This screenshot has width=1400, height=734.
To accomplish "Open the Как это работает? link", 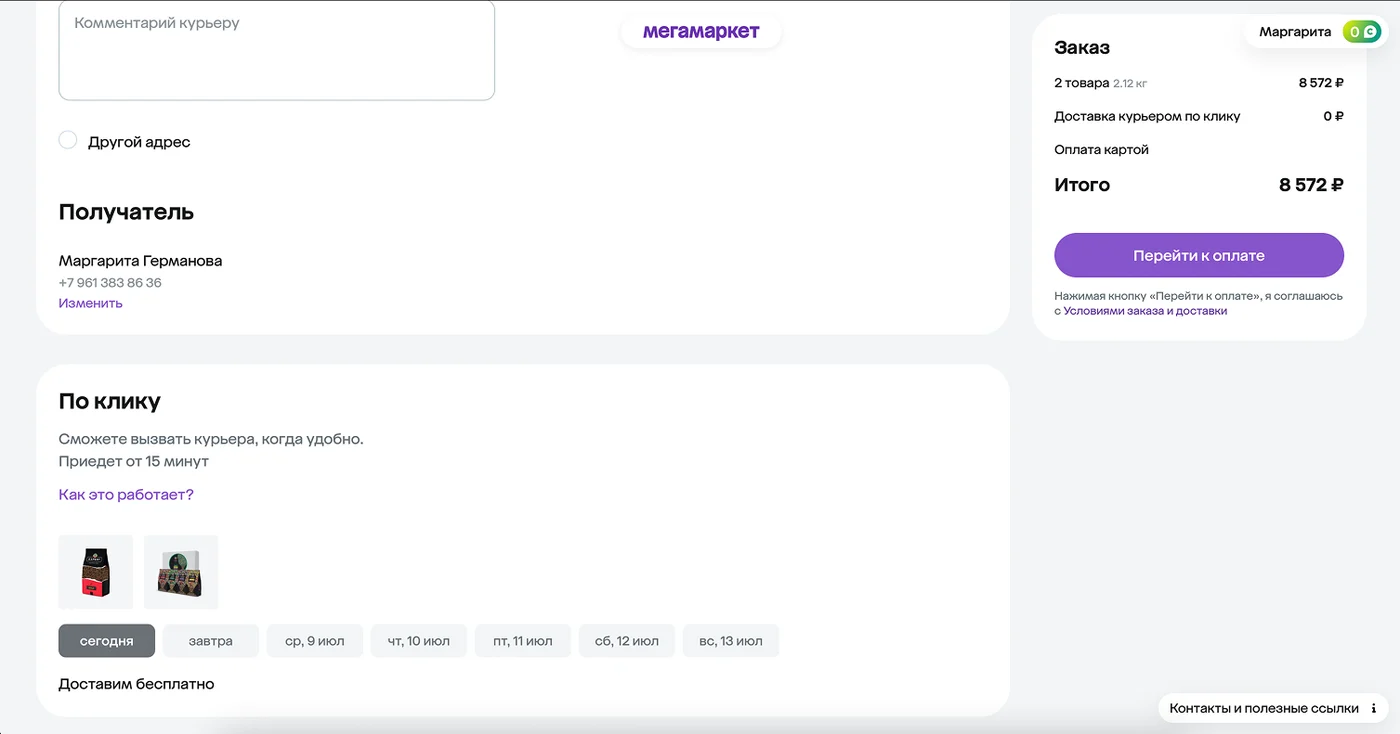I will 126,495.
